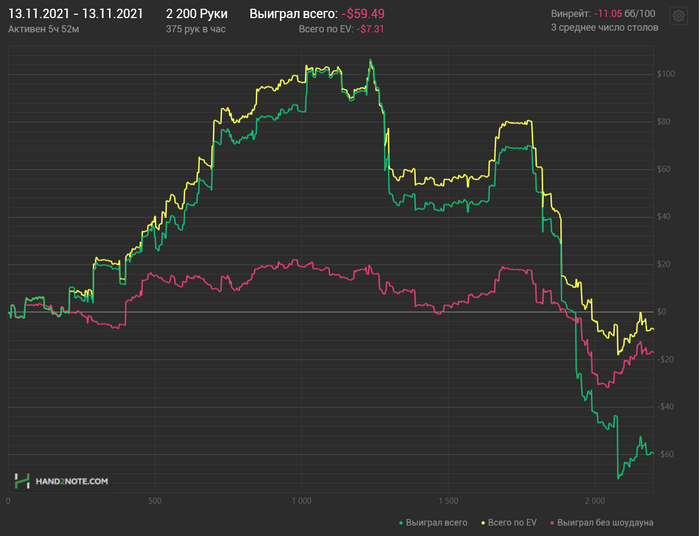The height and width of the screenshot is (536, 700).
Task: Click the 'Активен 5ч 52м' active time text
Action: pos(44,29)
